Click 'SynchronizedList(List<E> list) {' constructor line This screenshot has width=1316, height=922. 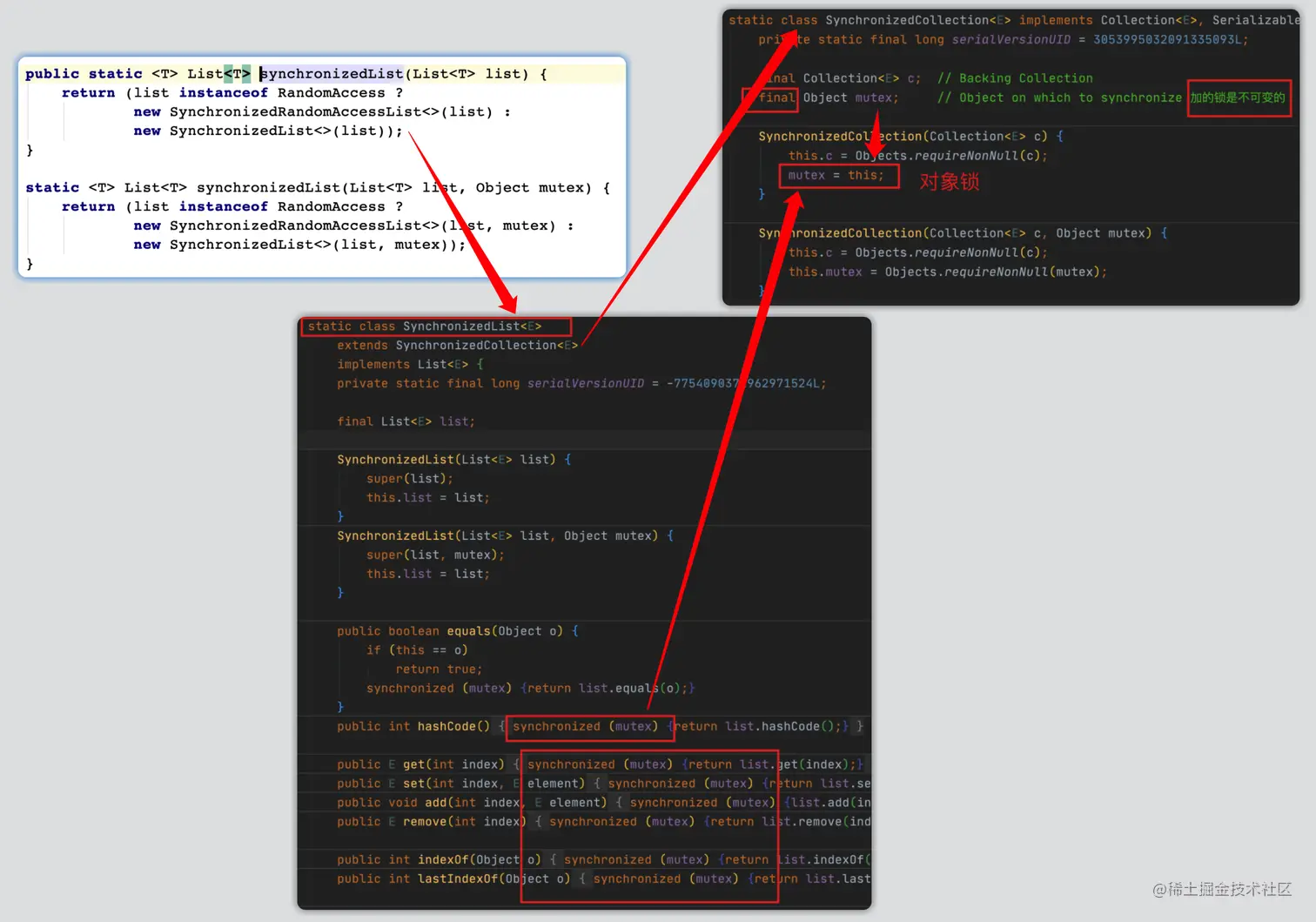coord(454,460)
